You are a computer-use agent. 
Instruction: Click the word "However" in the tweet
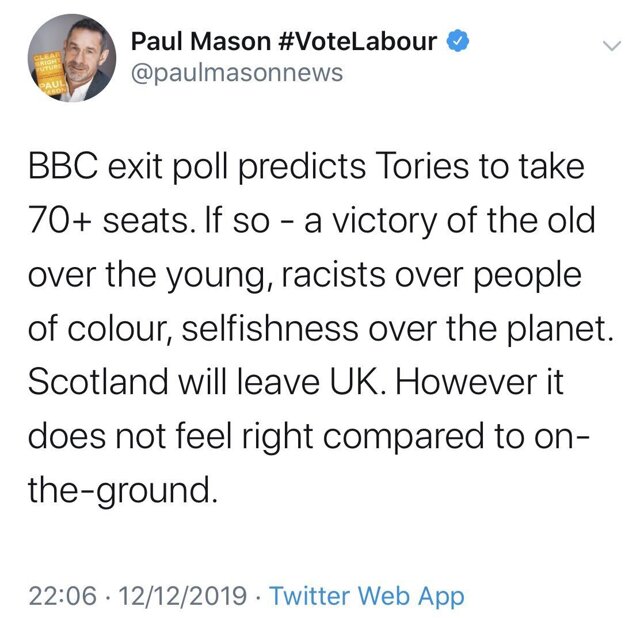click(x=466, y=382)
